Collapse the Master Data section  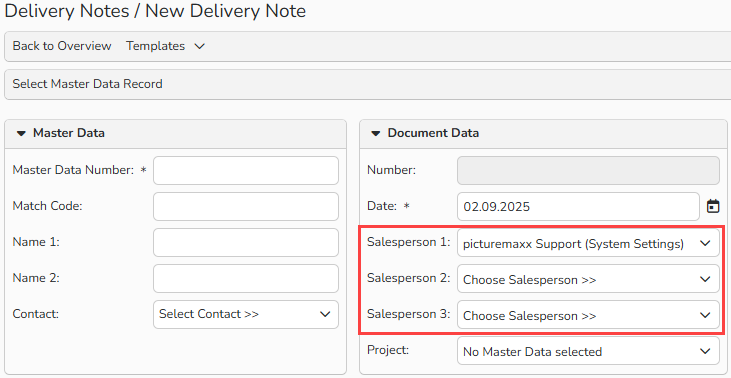pyautogui.click(x=21, y=133)
